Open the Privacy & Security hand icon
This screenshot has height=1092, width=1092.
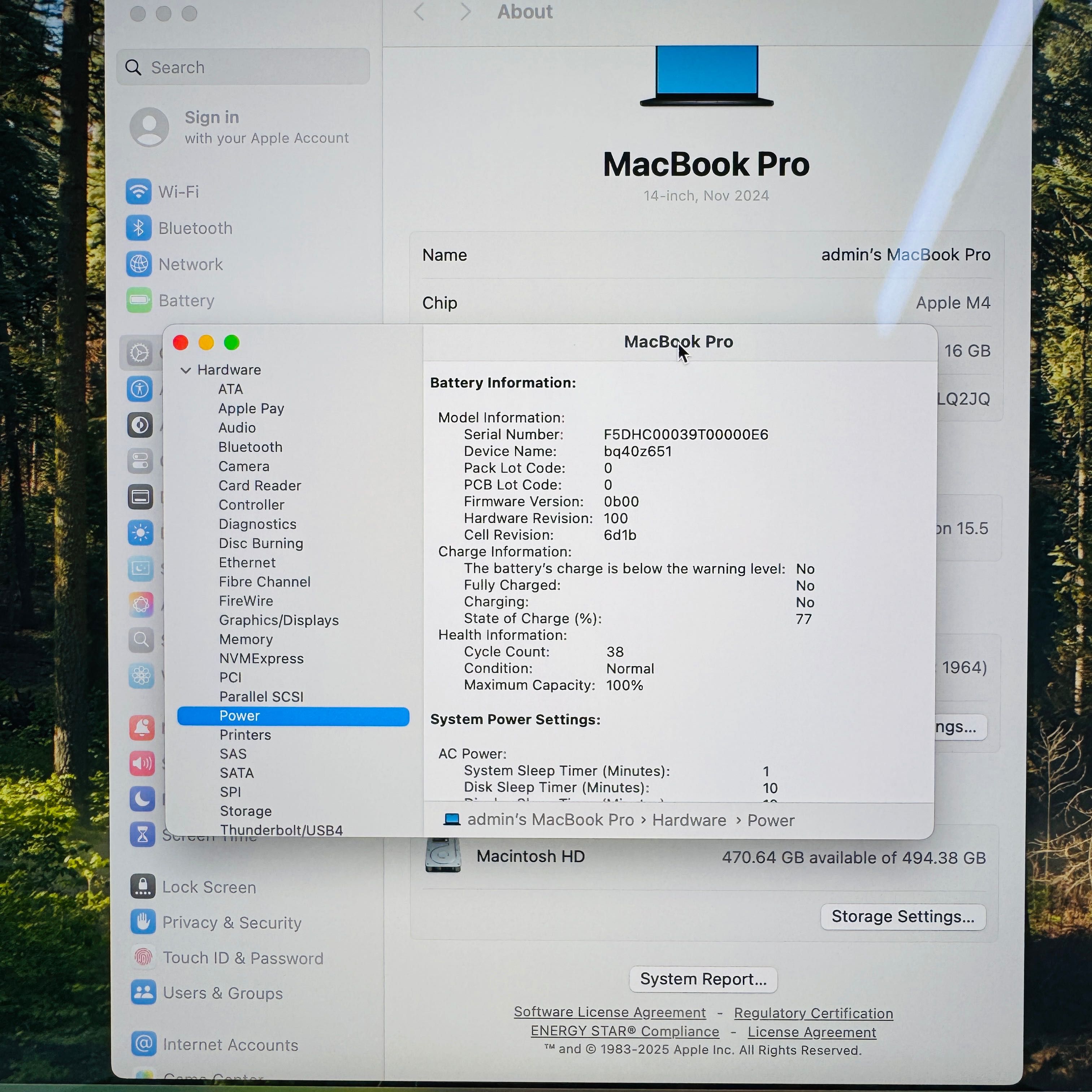(143, 922)
